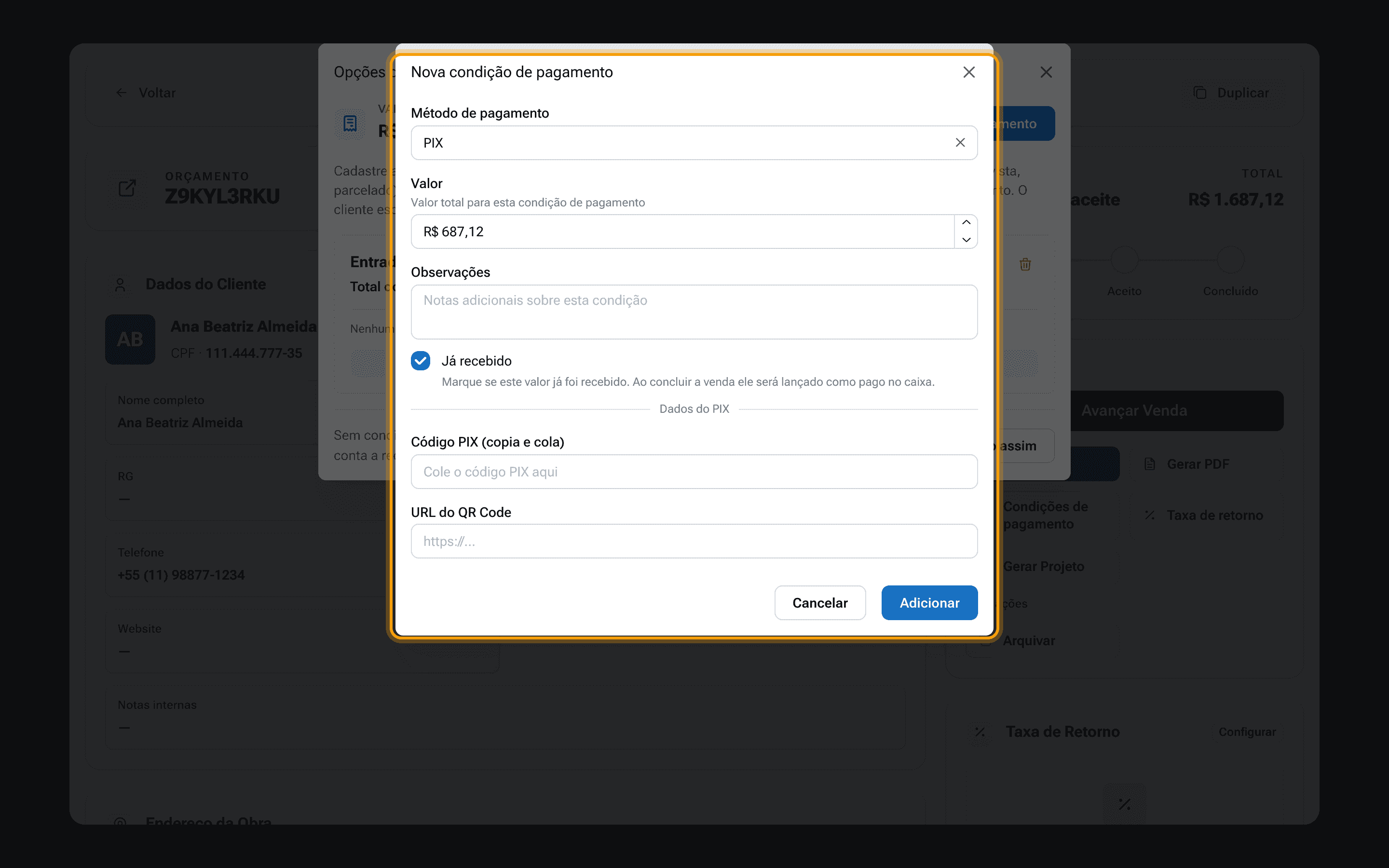Add the payment condition with Adicionar
The height and width of the screenshot is (868, 1389).
click(x=929, y=603)
